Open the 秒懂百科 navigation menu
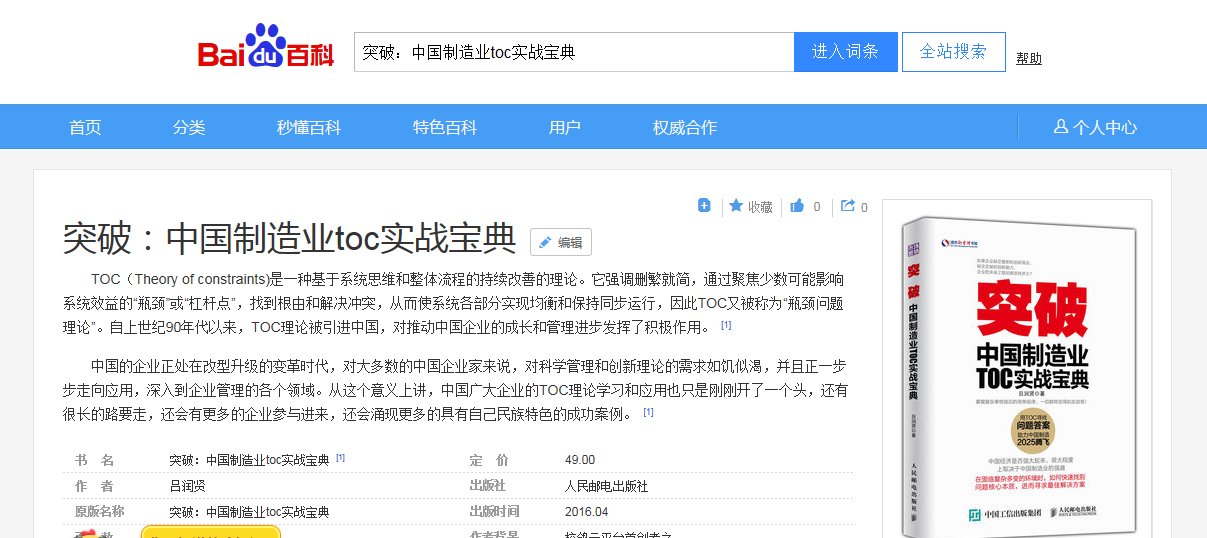Viewport: 1207px width, 538px height. click(309, 127)
